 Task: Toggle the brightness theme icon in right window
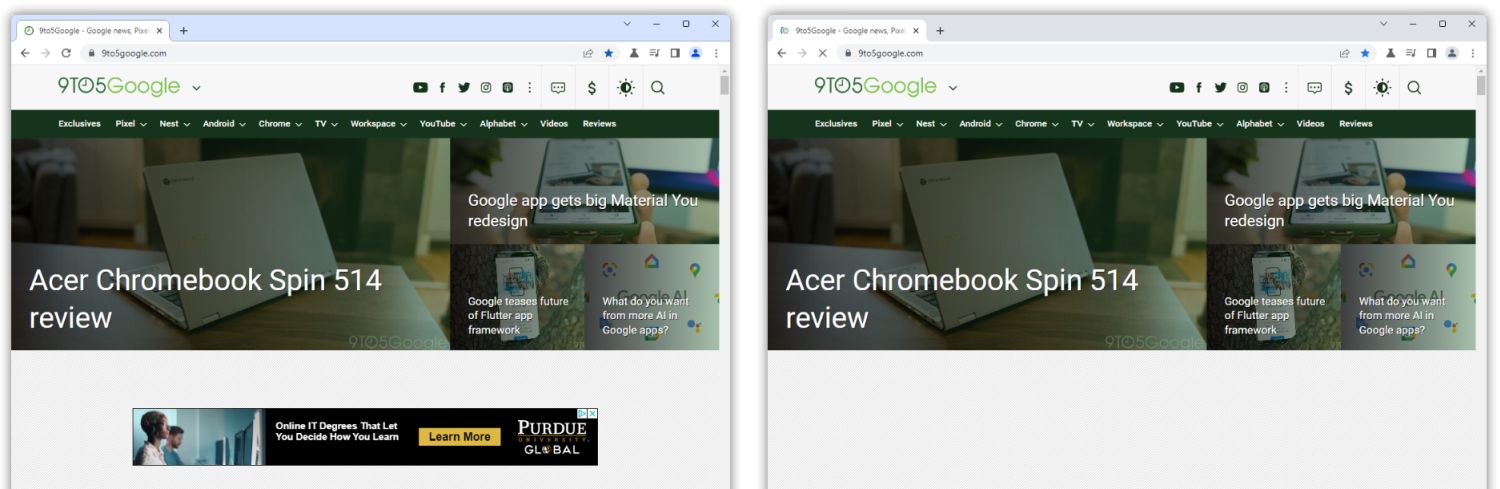pos(1382,88)
